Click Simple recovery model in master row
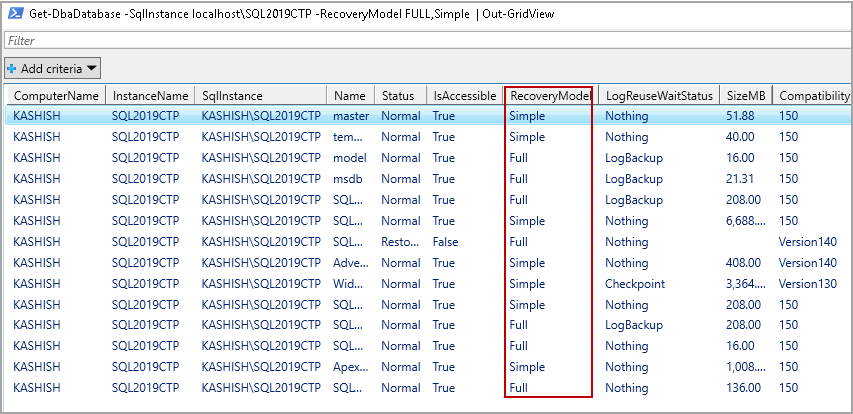 click(x=527, y=116)
